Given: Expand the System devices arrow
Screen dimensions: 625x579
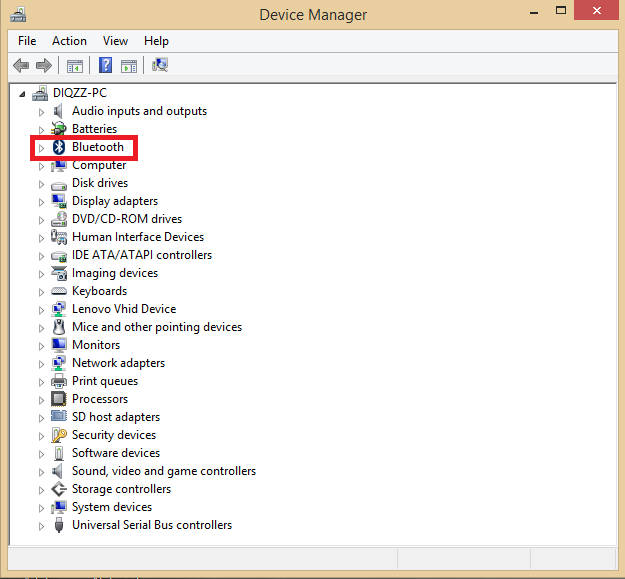Looking at the screenshot, I should [x=41, y=508].
